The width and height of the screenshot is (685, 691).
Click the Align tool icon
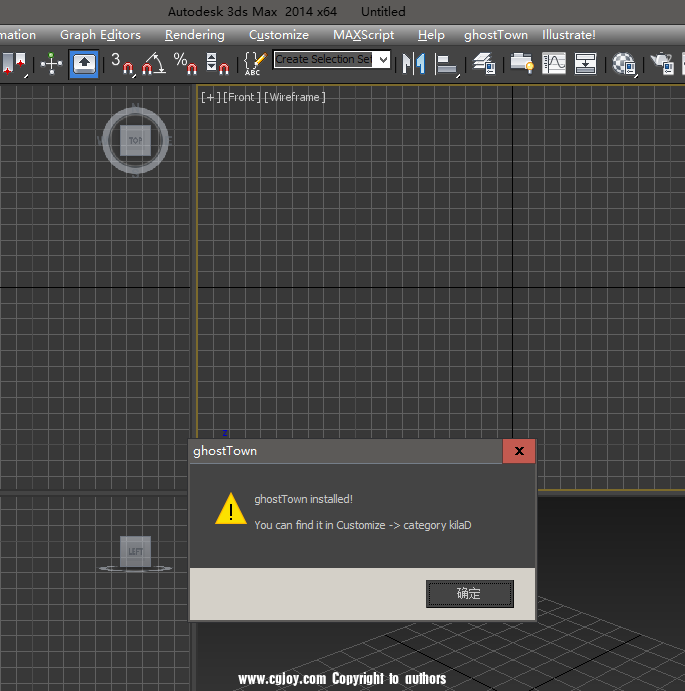(447, 64)
